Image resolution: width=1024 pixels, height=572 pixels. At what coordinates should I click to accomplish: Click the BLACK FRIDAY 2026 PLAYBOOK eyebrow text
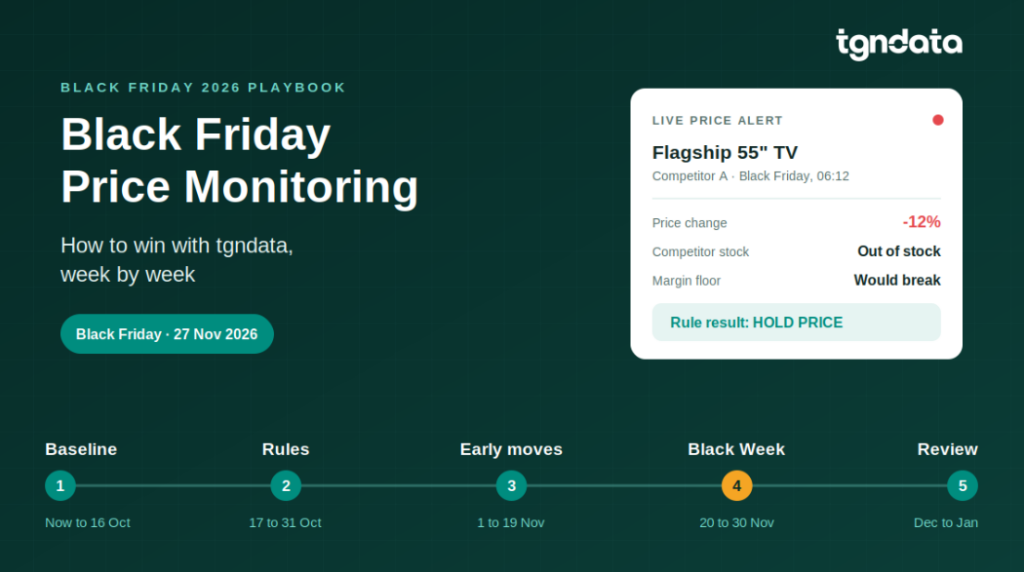[x=203, y=87]
